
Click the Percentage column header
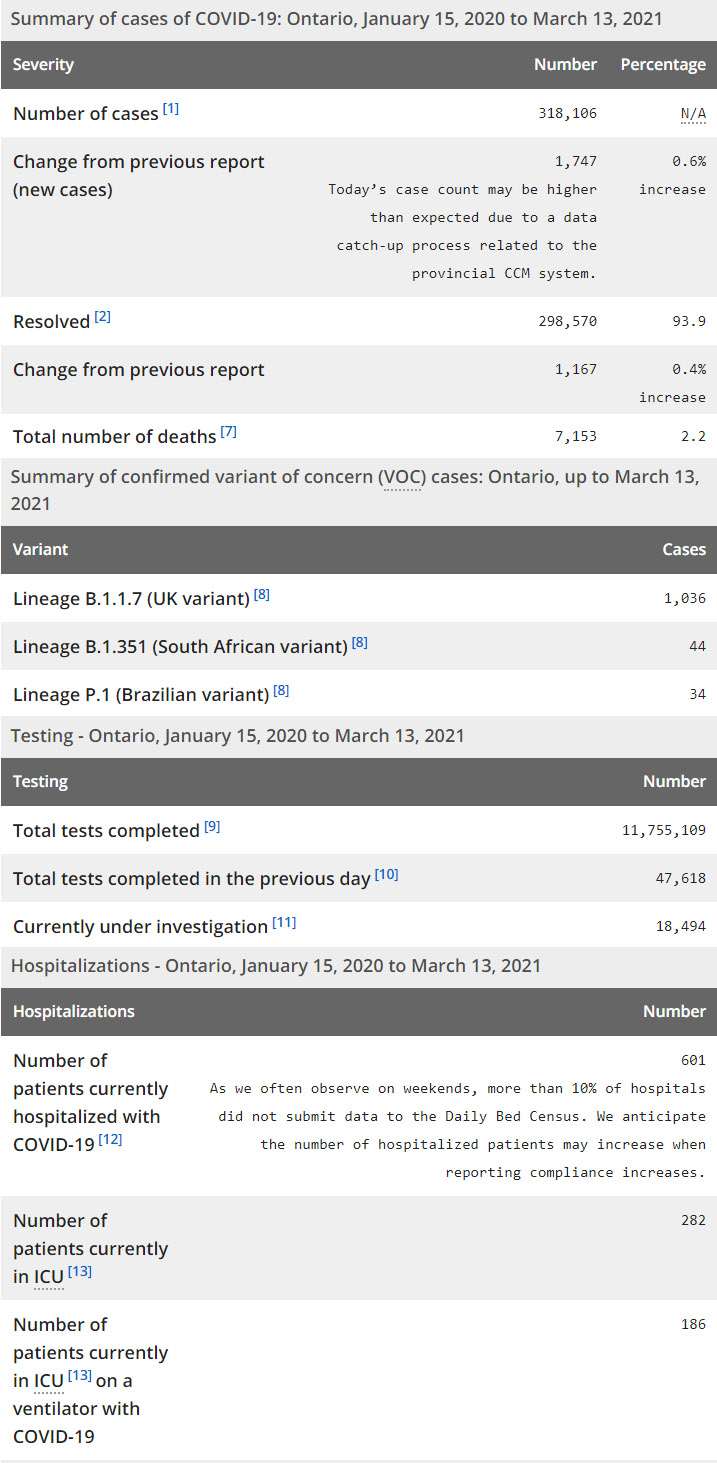(663, 65)
